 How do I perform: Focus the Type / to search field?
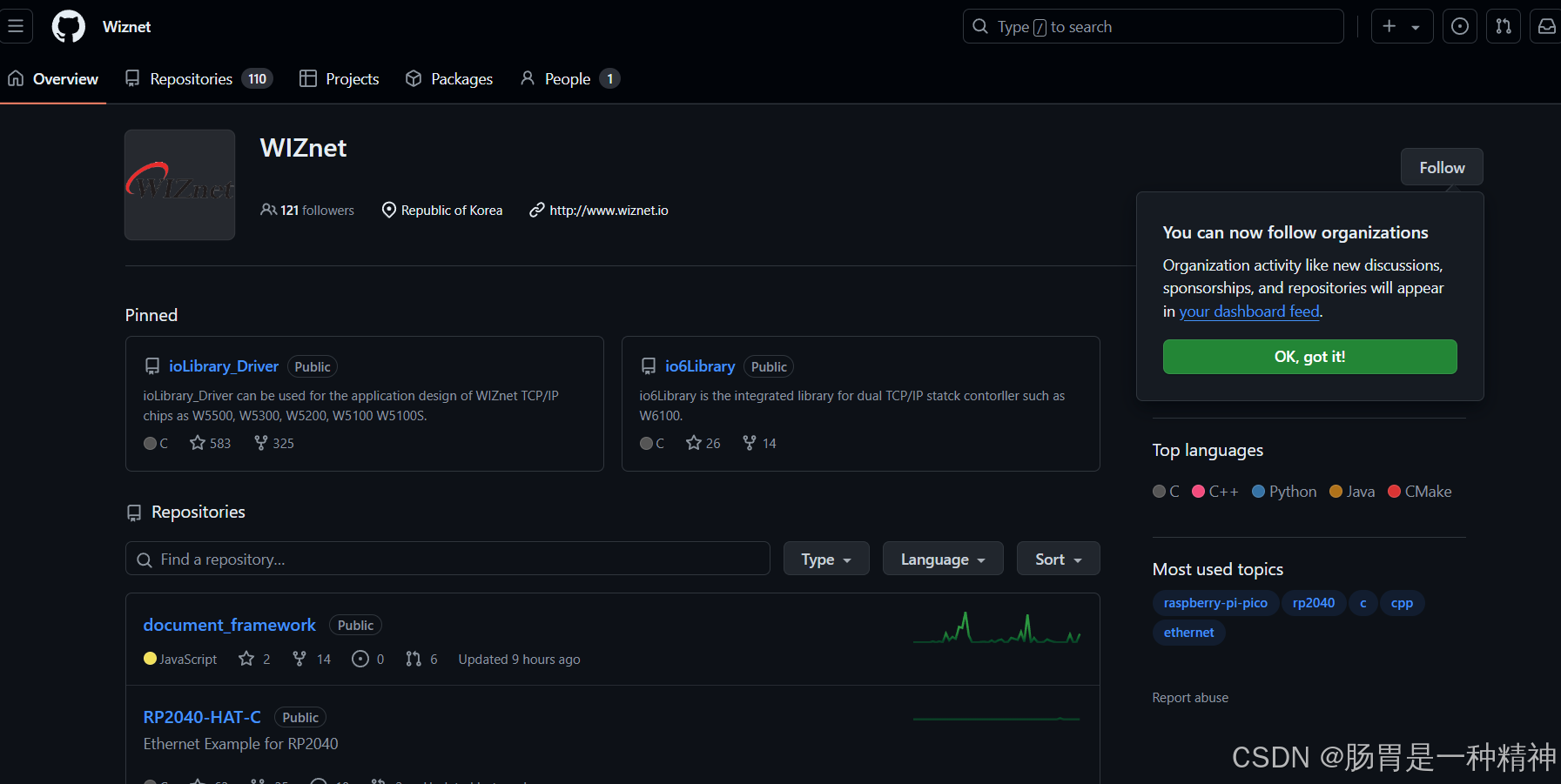(1153, 26)
